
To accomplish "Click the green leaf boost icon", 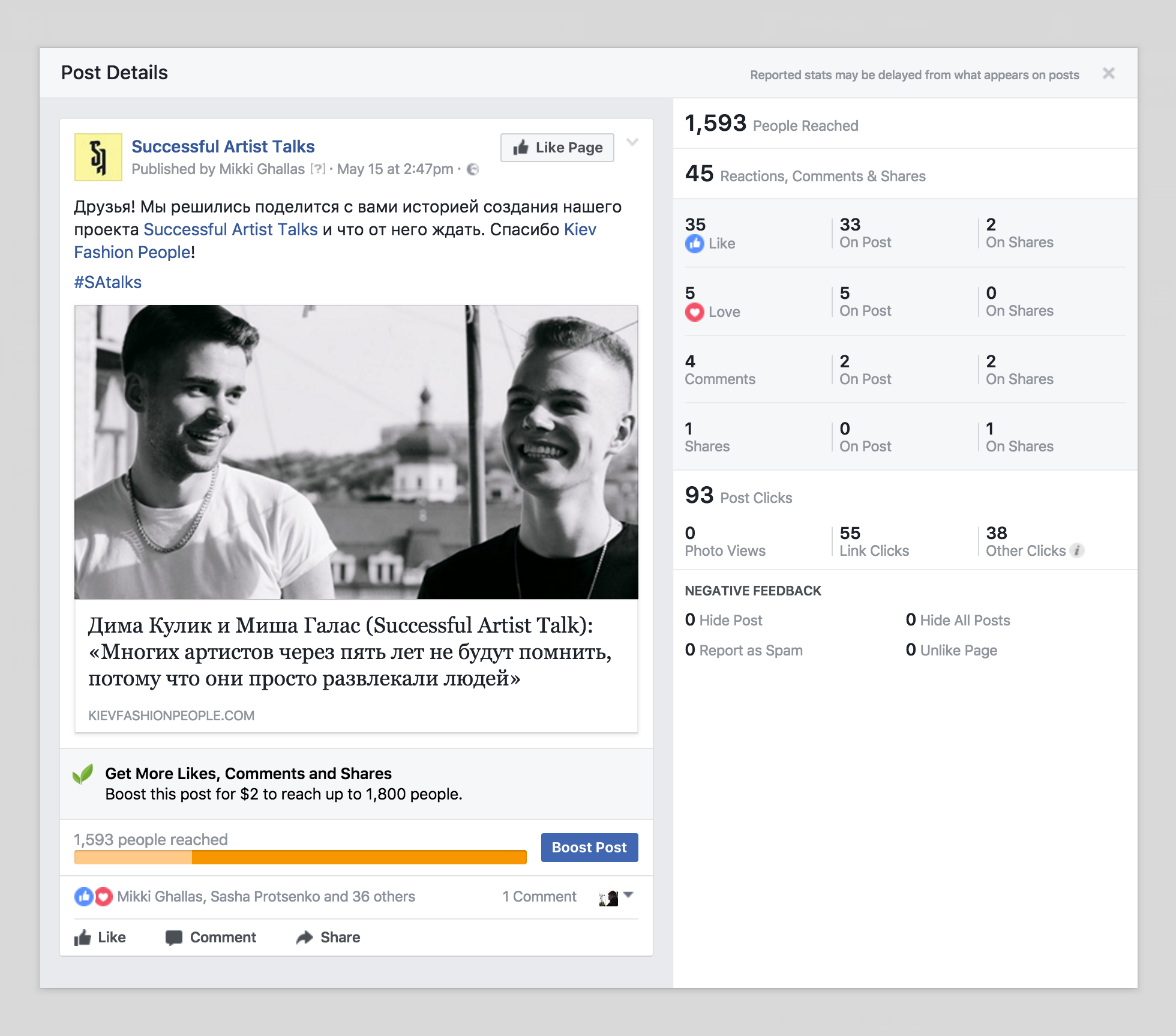I will (83, 774).
